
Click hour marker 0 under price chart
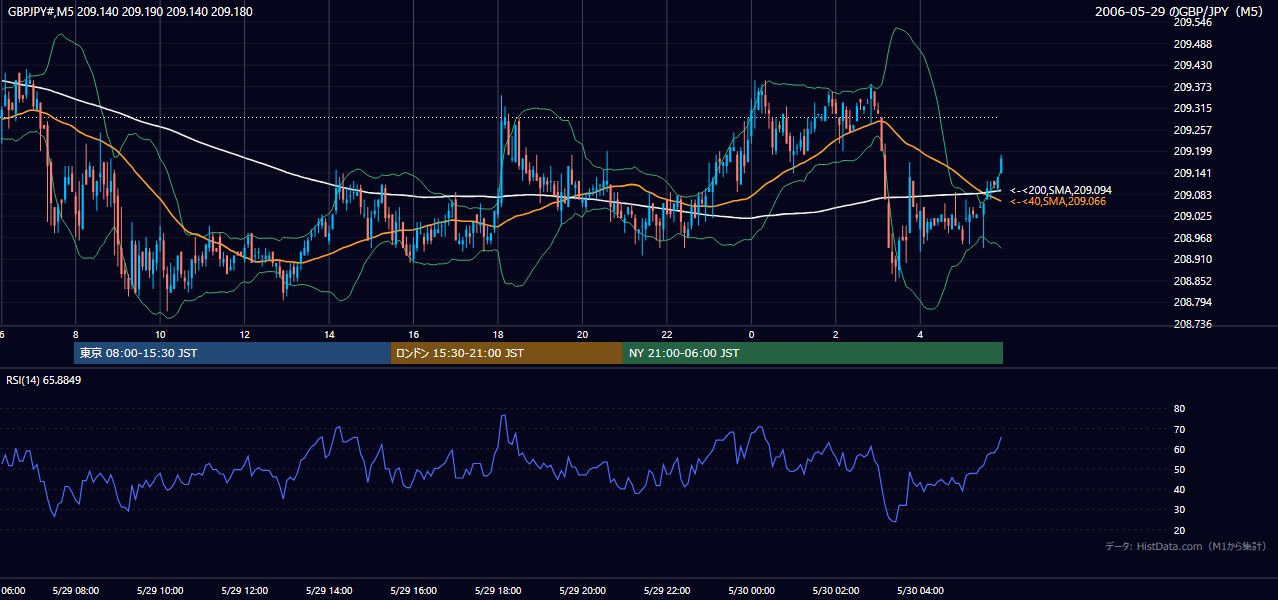coord(751,334)
